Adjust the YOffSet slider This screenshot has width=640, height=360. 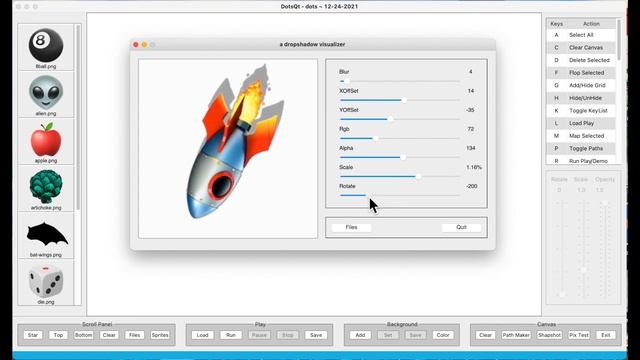click(400, 119)
